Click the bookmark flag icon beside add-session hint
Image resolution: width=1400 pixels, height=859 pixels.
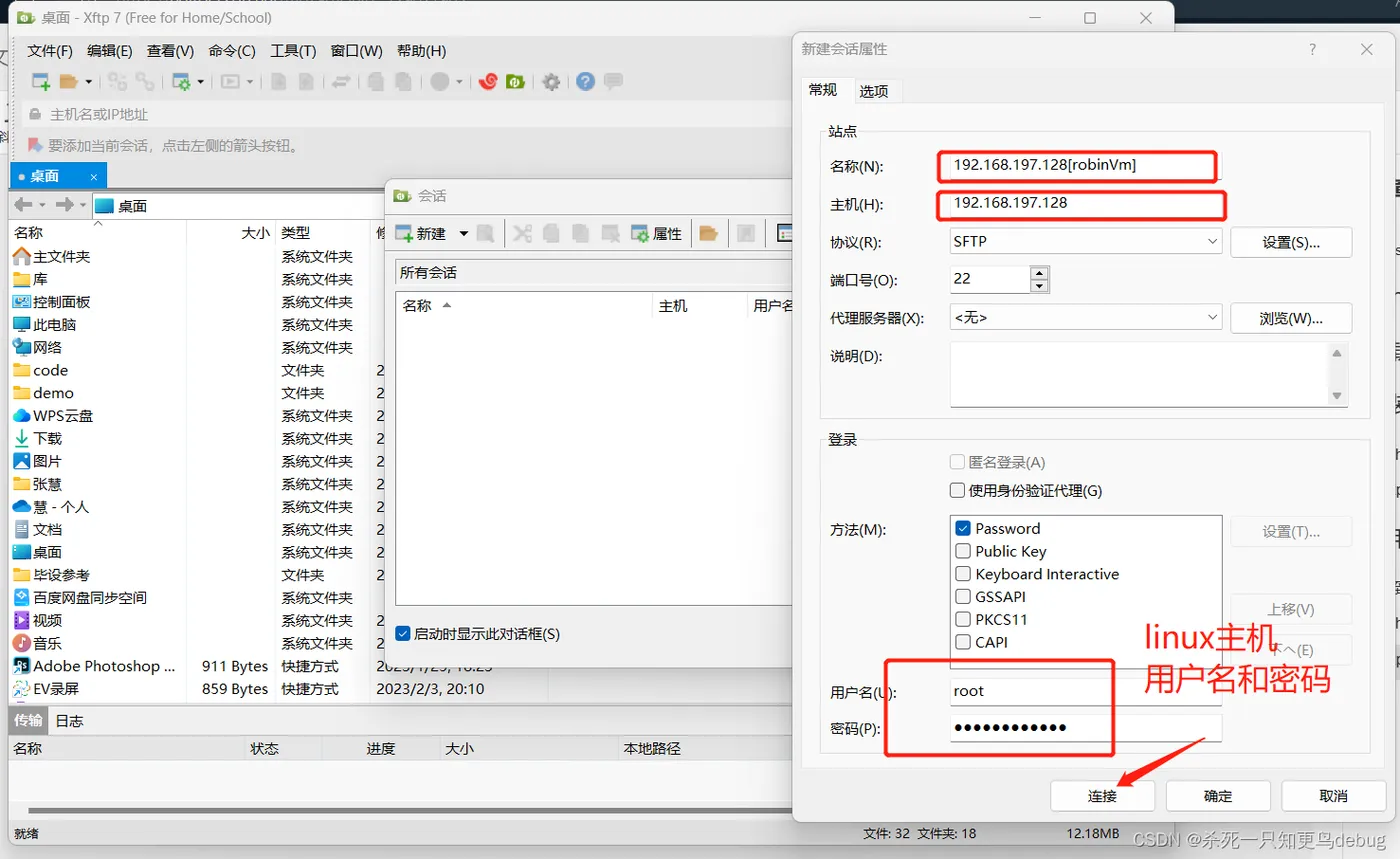[35, 145]
